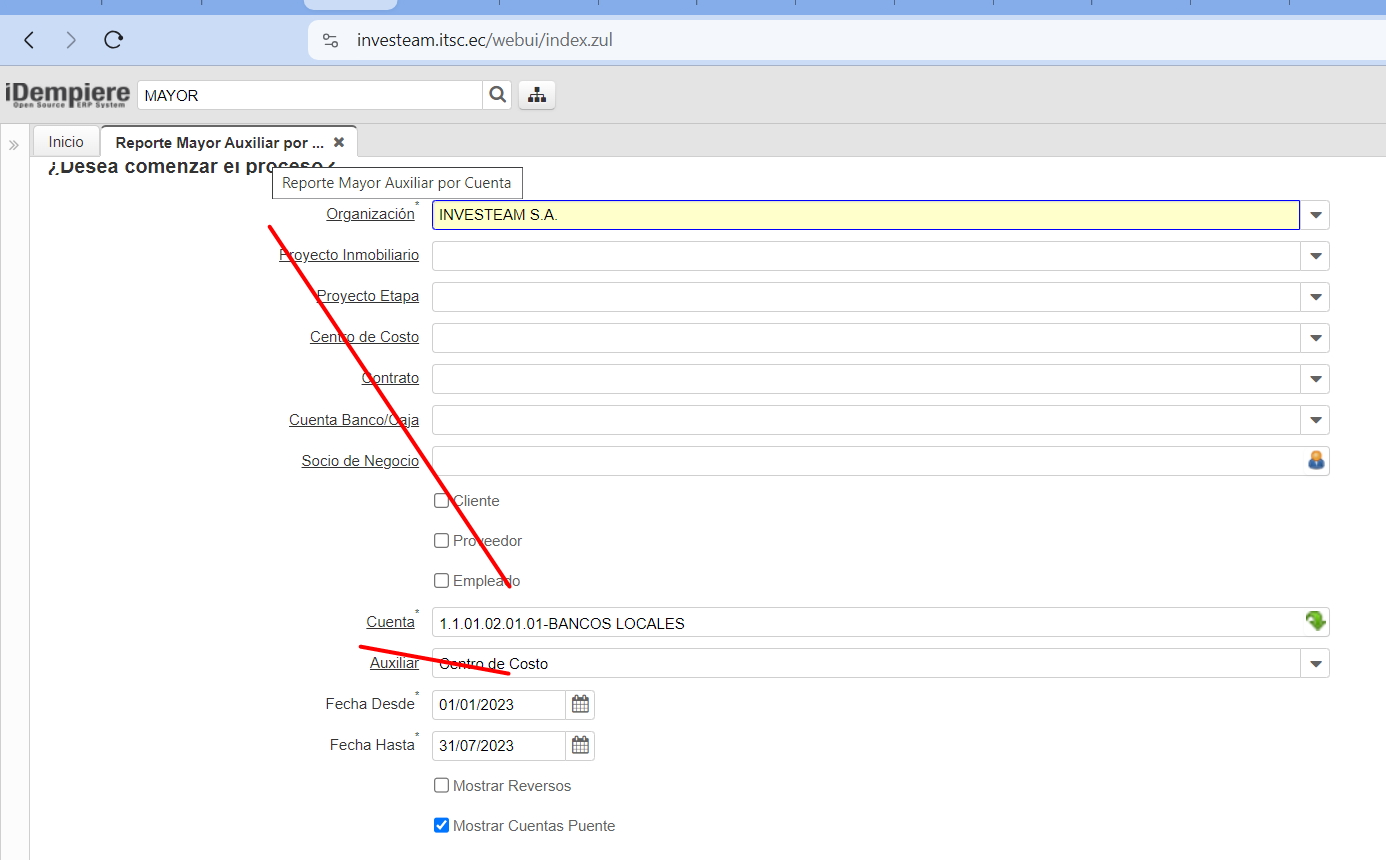Toggle the Mostrar Reversos checkbox
This screenshot has width=1386, height=860.
pyautogui.click(x=441, y=786)
